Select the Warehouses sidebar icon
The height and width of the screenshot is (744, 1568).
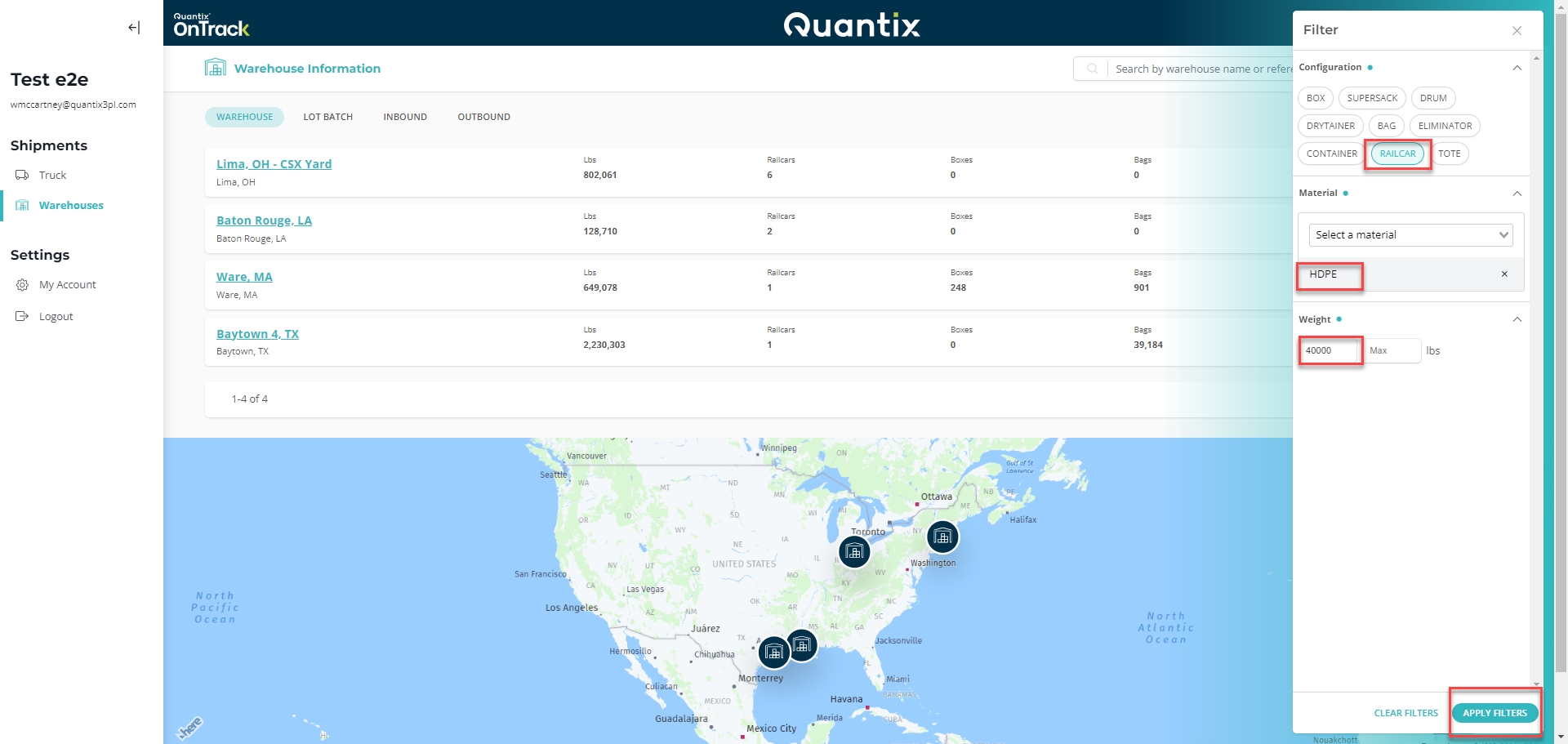click(x=22, y=205)
